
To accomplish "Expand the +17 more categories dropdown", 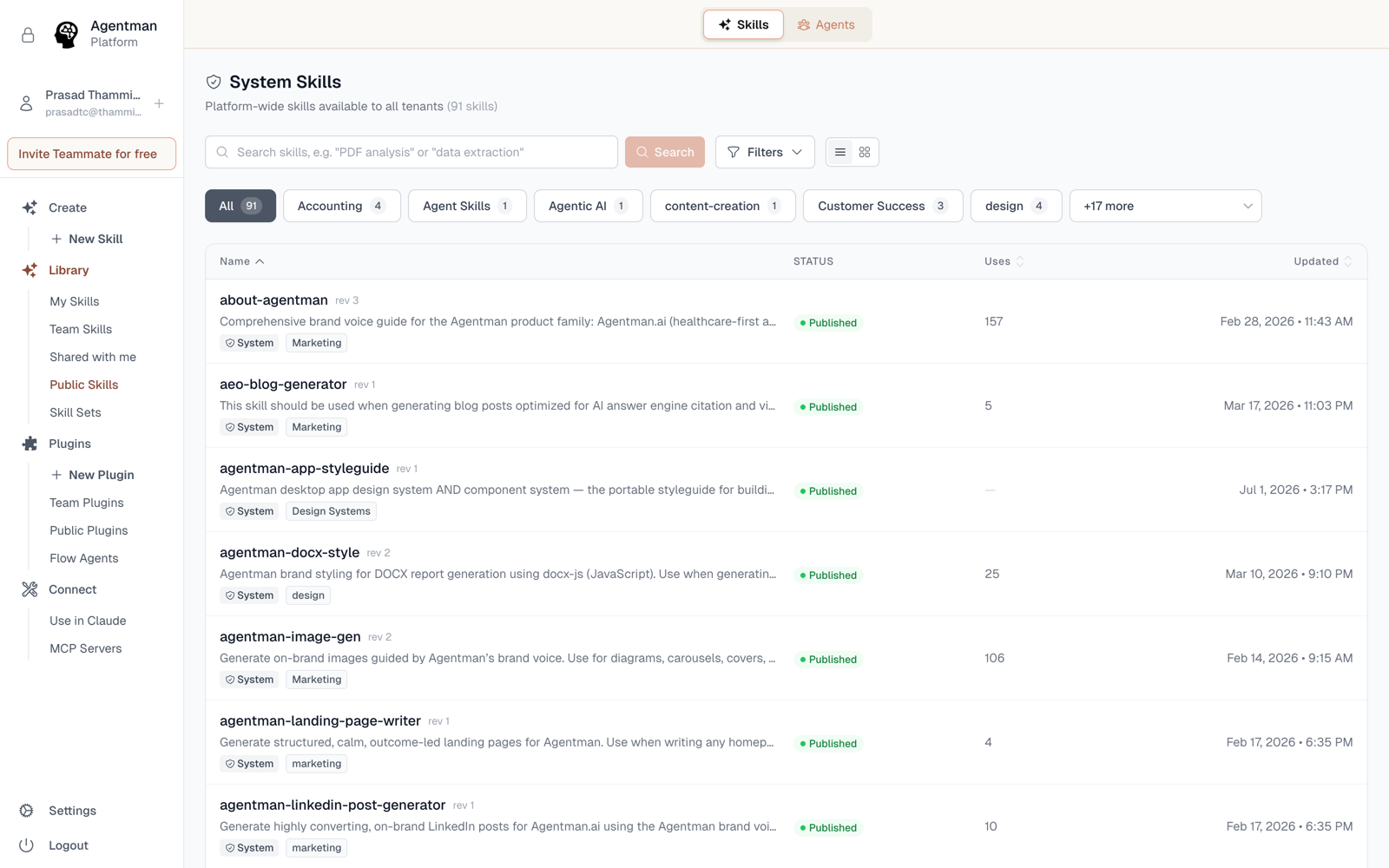I will tap(1165, 206).
